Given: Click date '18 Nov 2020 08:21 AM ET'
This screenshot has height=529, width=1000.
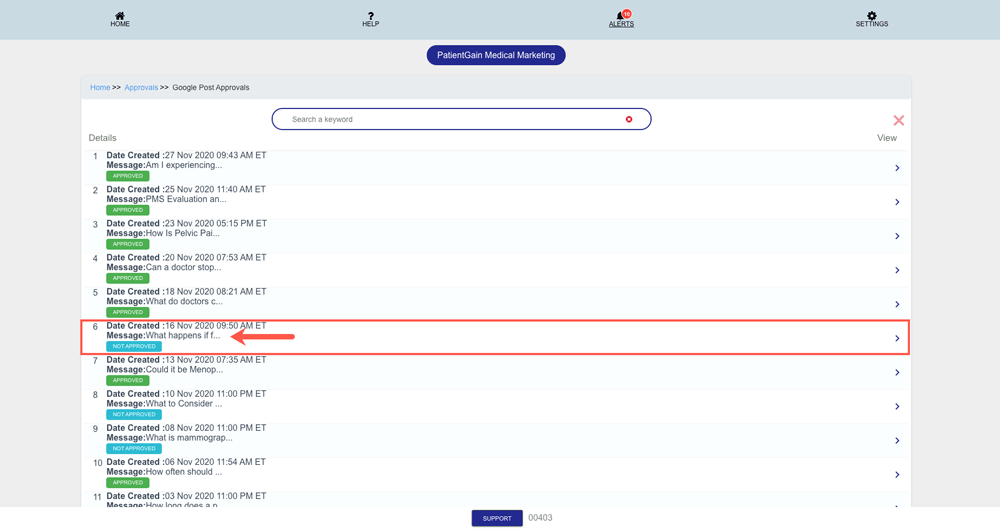Looking at the screenshot, I should [216, 292].
